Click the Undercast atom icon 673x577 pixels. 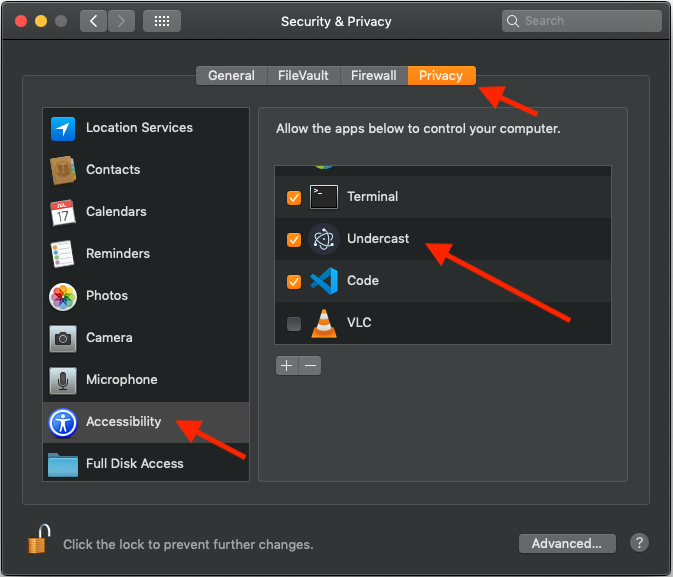[x=324, y=239]
